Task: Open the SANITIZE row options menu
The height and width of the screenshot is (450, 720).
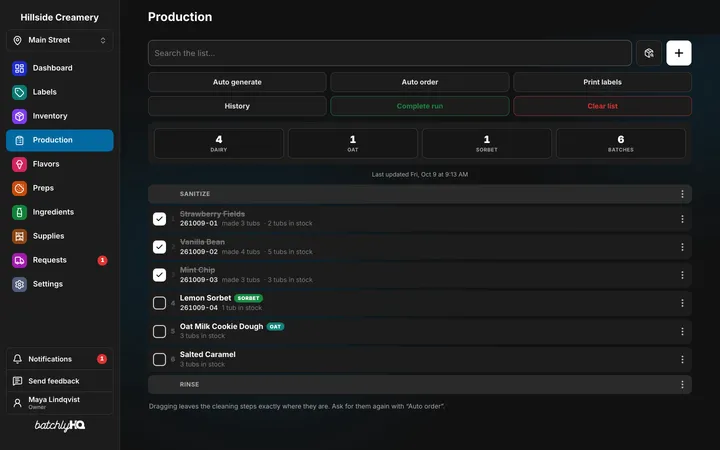Action: (682, 194)
